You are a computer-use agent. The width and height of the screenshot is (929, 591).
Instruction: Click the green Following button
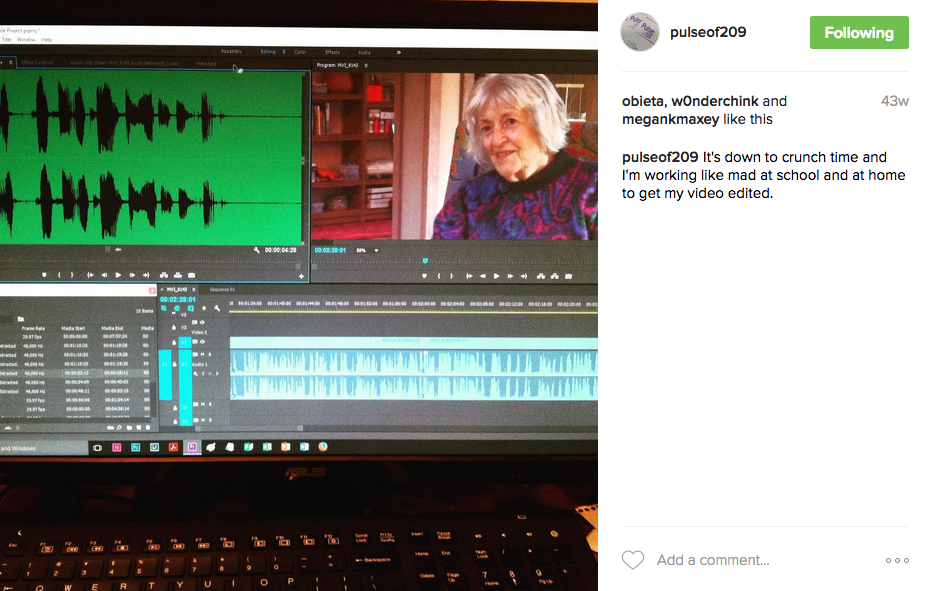pyautogui.click(x=858, y=32)
